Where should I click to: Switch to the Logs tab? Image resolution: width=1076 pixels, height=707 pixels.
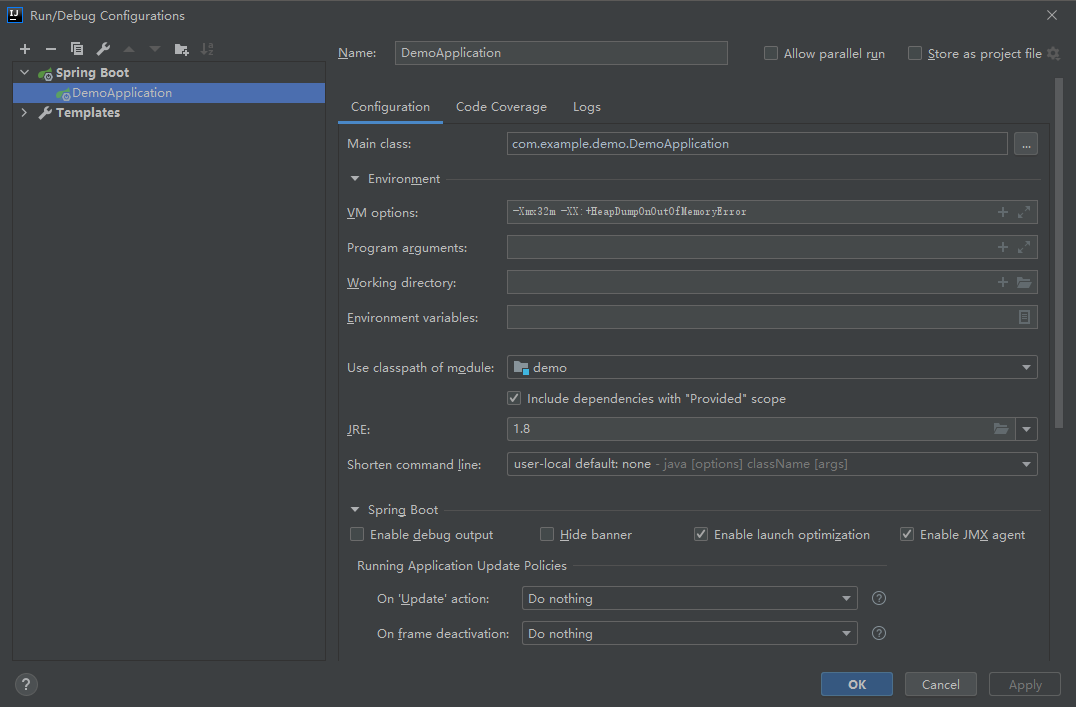[x=587, y=107]
